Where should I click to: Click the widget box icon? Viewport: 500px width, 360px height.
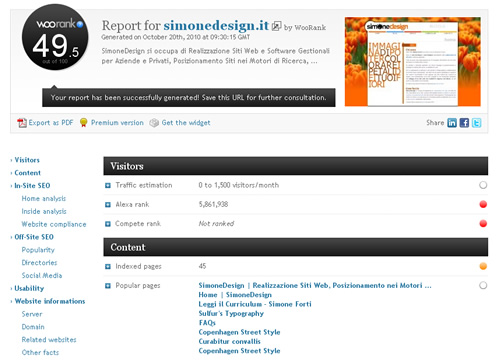pos(154,123)
